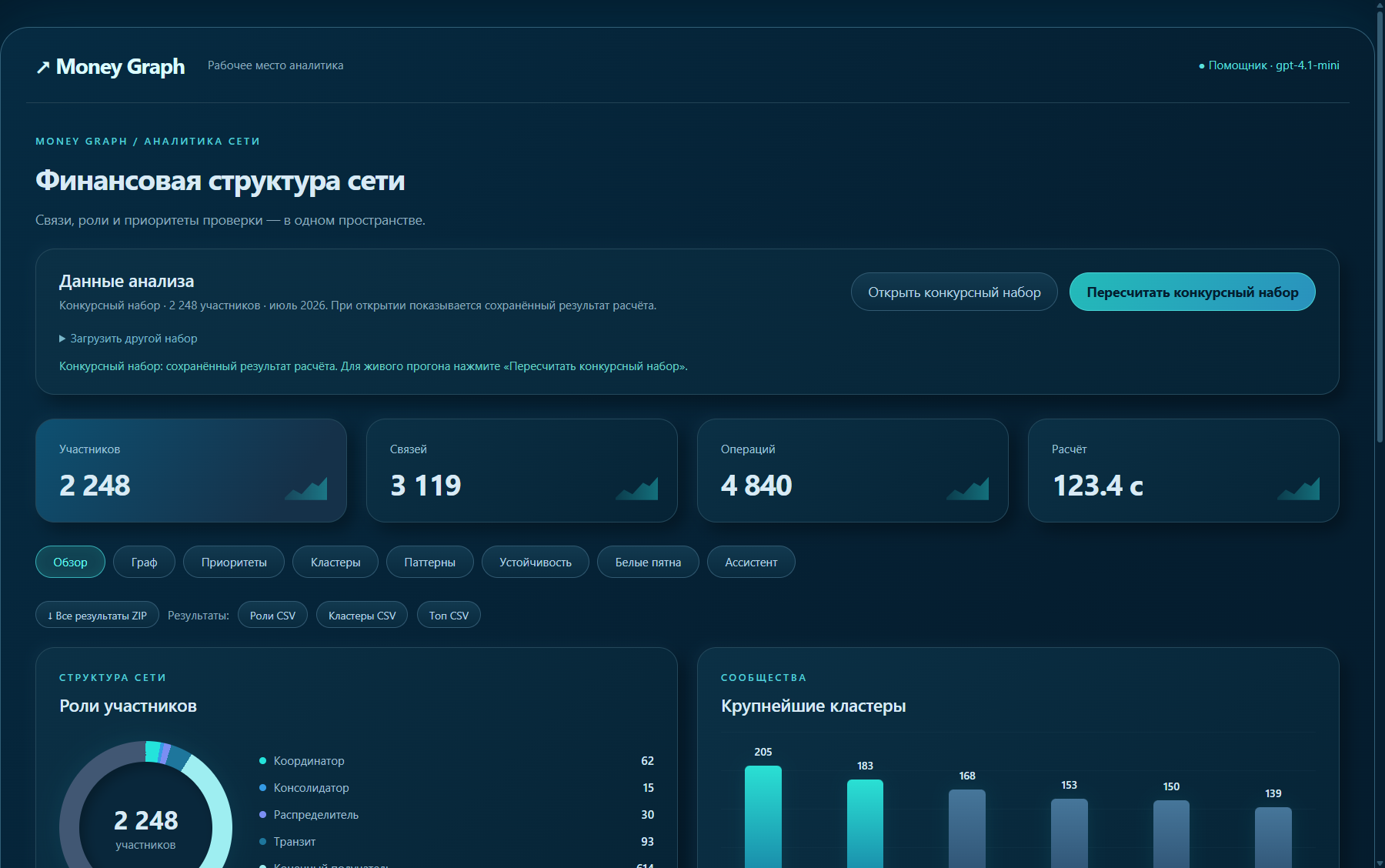Download Все результаты ZIP
Viewport: 1385px width, 868px height.
click(x=97, y=615)
